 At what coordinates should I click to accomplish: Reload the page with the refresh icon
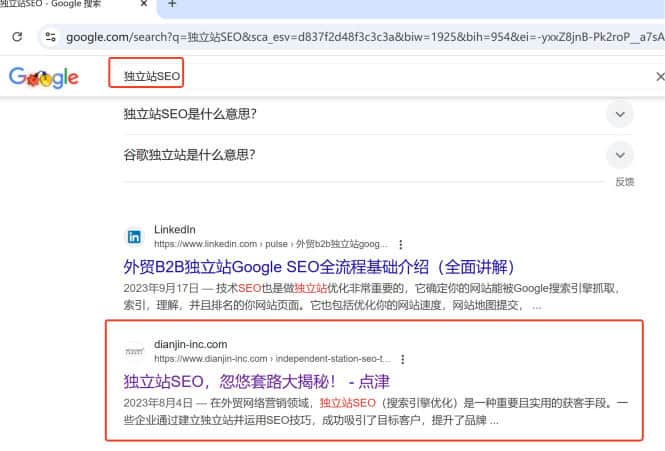point(17,37)
